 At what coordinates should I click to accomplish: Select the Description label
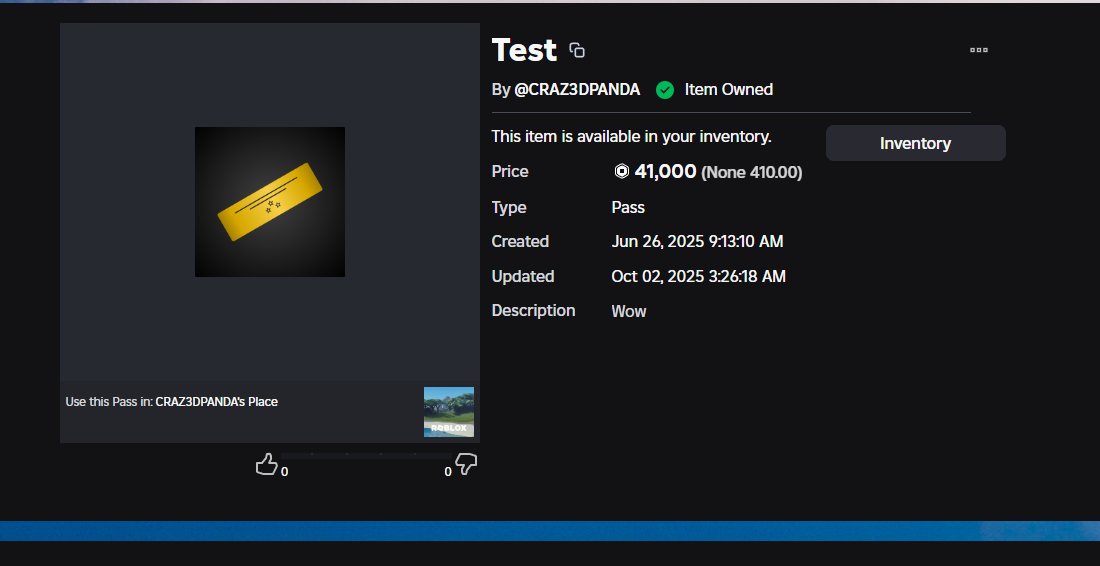pyautogui.click(x=533, y=311)
